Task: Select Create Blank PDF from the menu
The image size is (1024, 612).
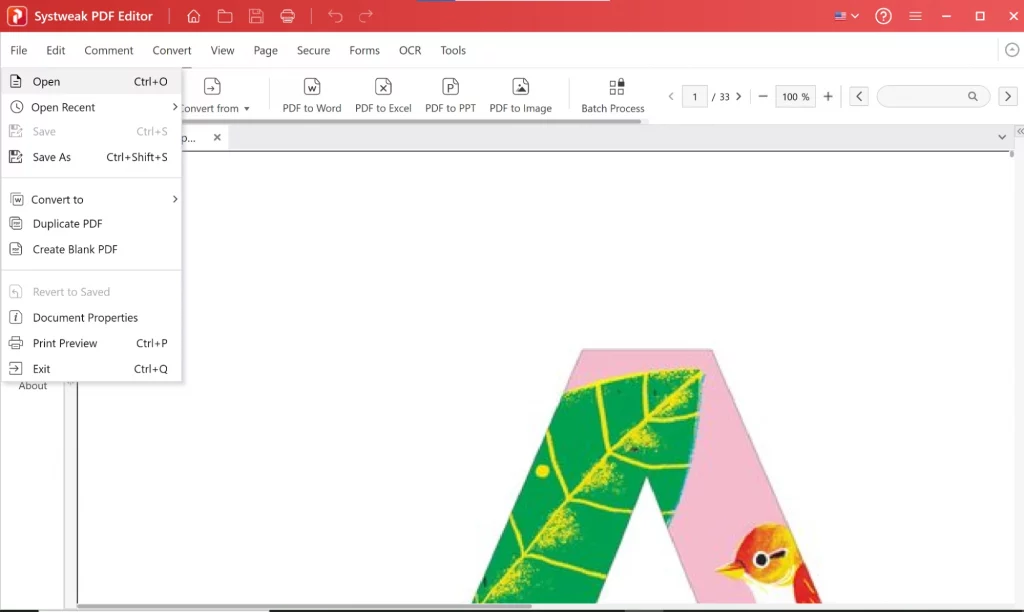Action: click(x=72, y=249)
